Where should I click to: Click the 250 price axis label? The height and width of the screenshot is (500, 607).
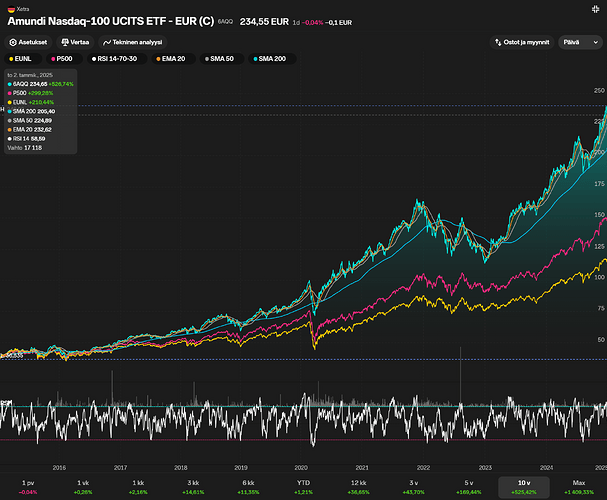tap(599, 91)
